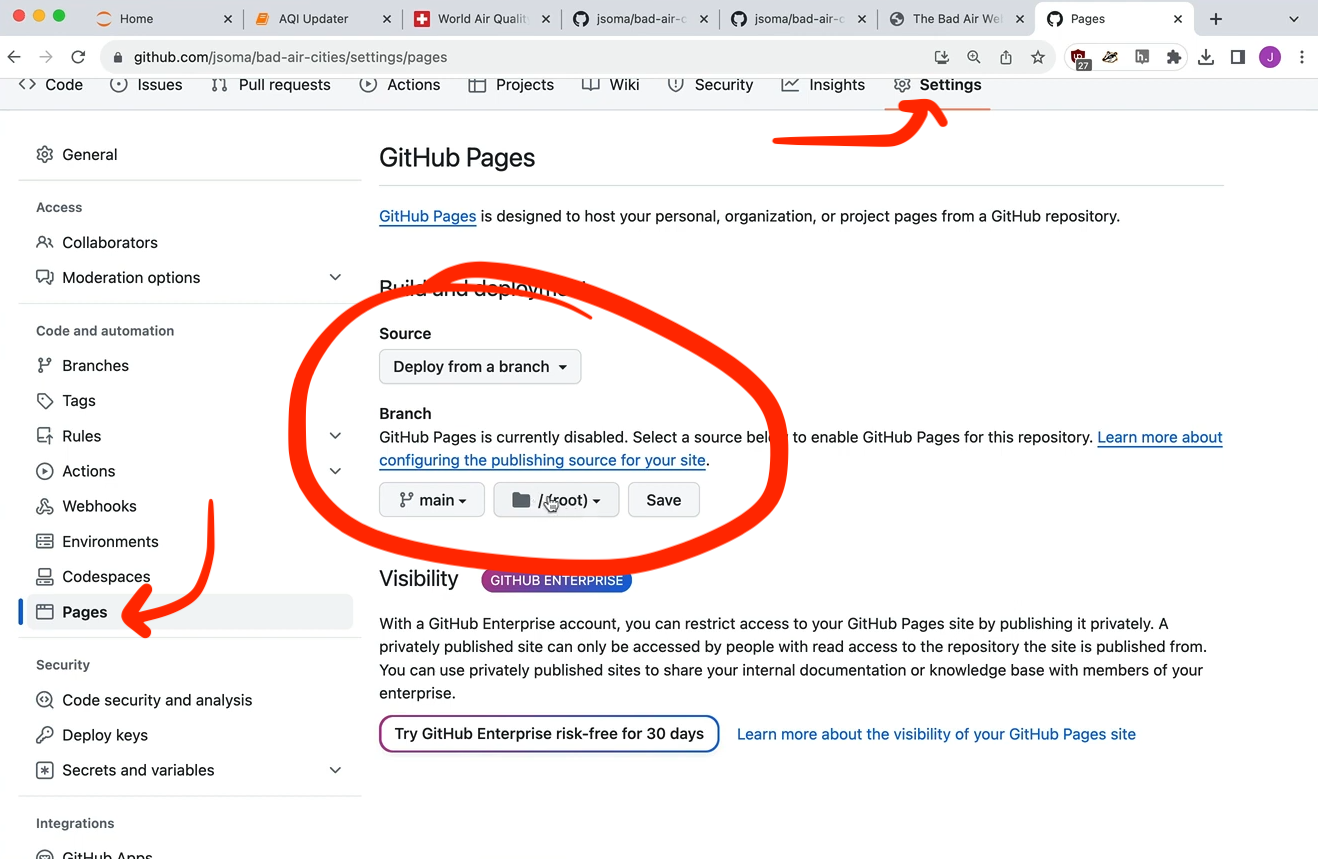This screenshot has height=859, width=1318.
Task: Click the Deploy keys key icon
Action: (45, 735)
